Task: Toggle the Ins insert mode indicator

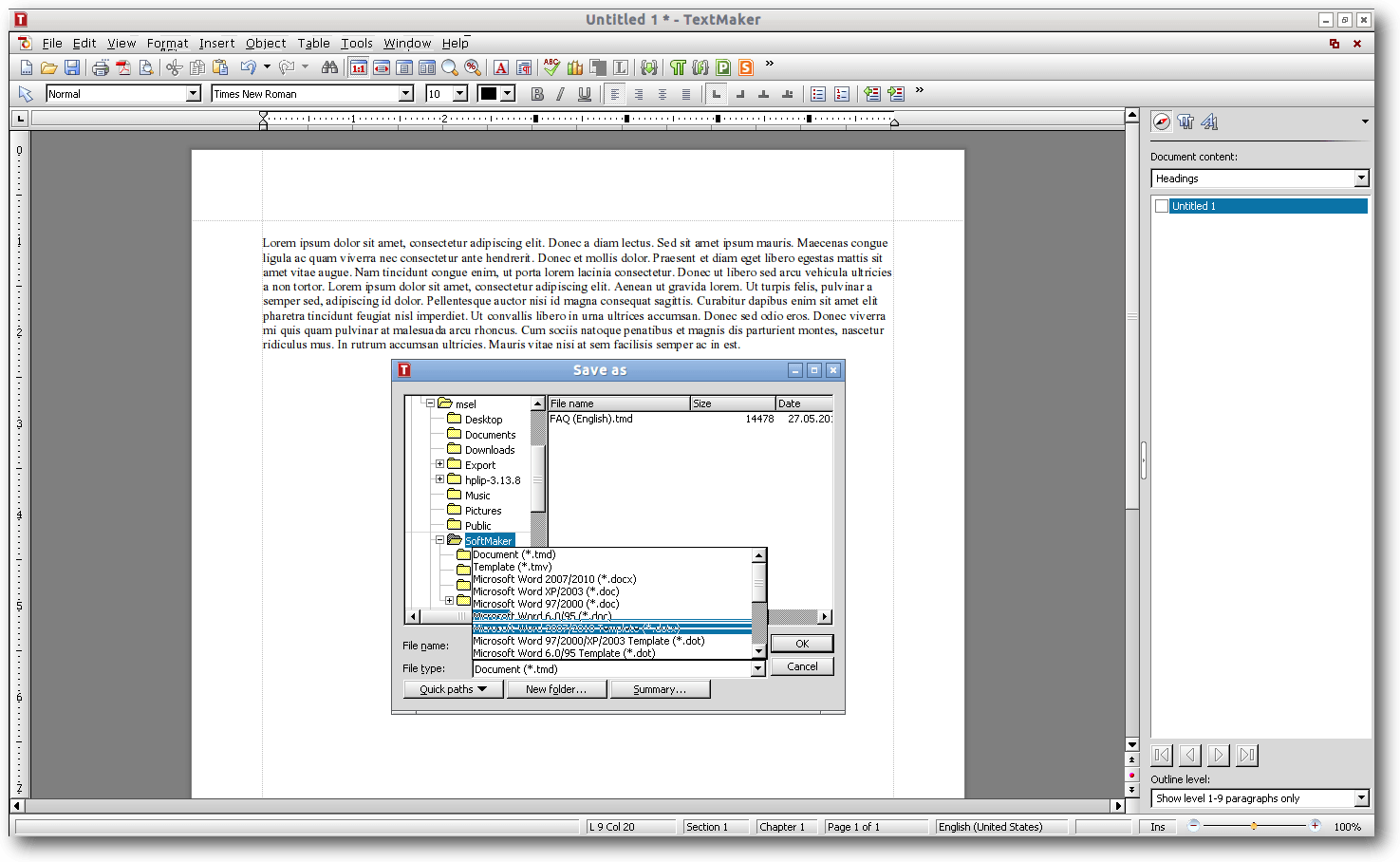Action: (1158, 827)
